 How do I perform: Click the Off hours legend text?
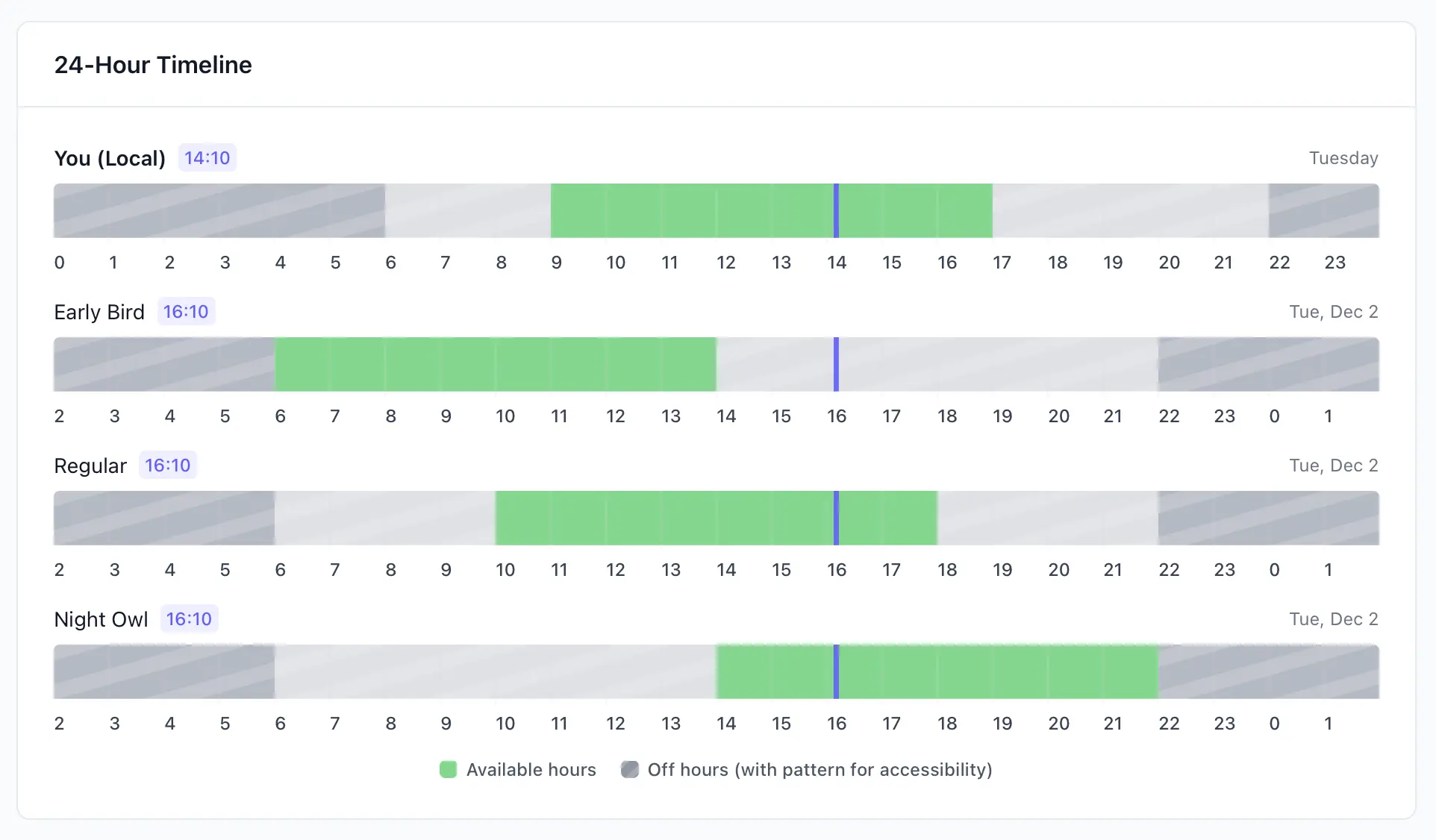(x=820, y=770)
